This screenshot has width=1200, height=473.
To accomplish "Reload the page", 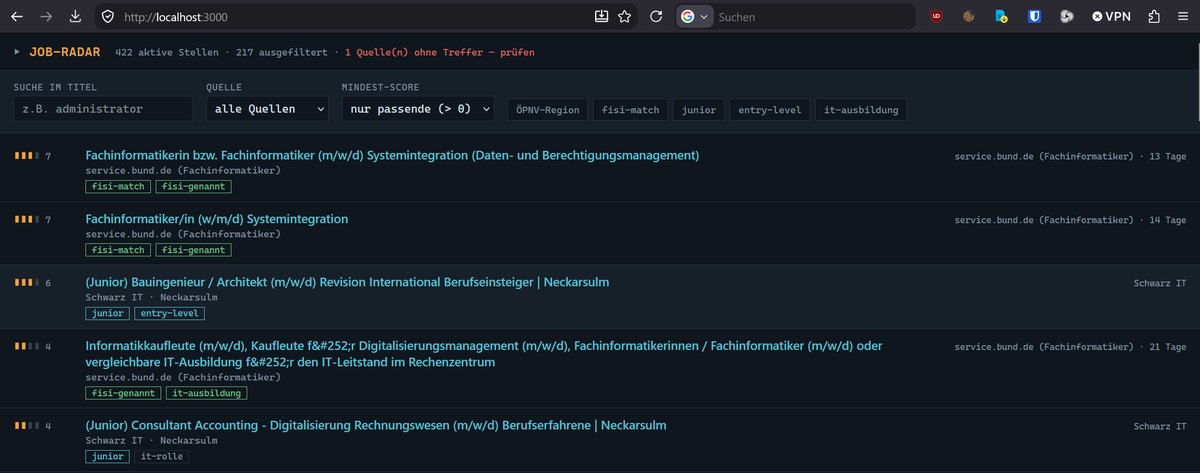I will 657,17.
